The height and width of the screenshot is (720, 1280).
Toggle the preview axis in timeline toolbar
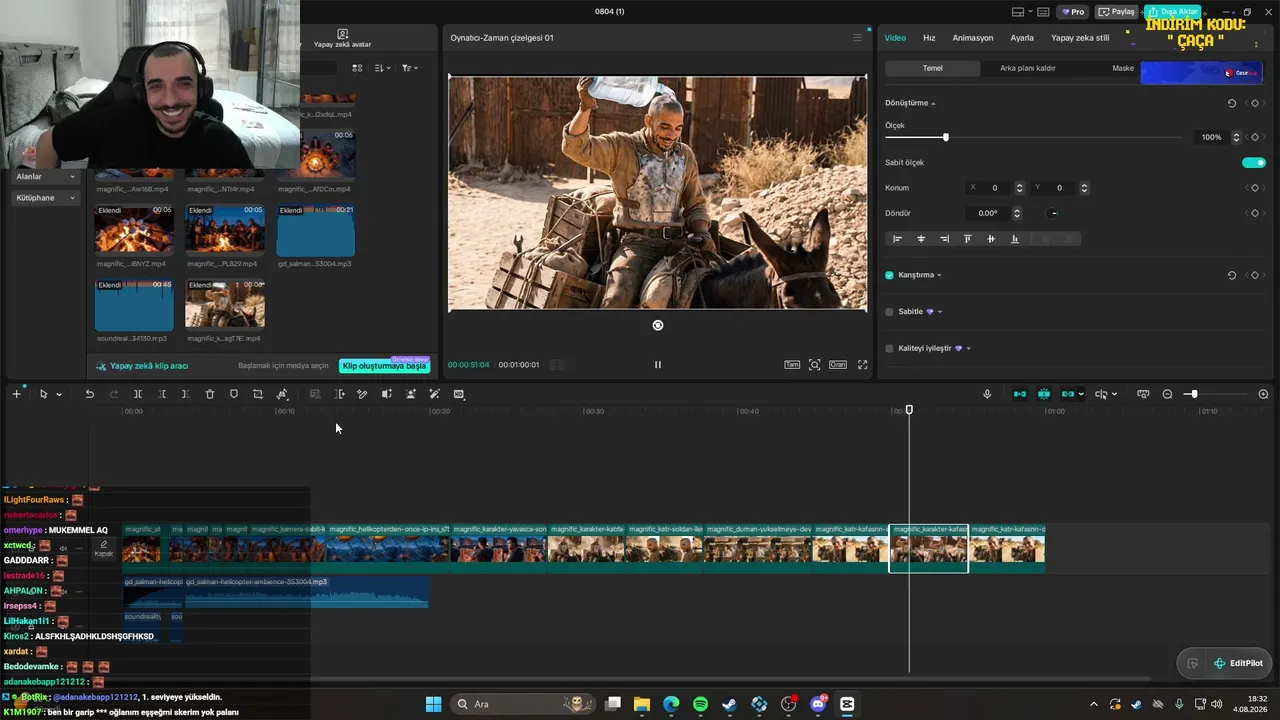[x=1101, y=394]
